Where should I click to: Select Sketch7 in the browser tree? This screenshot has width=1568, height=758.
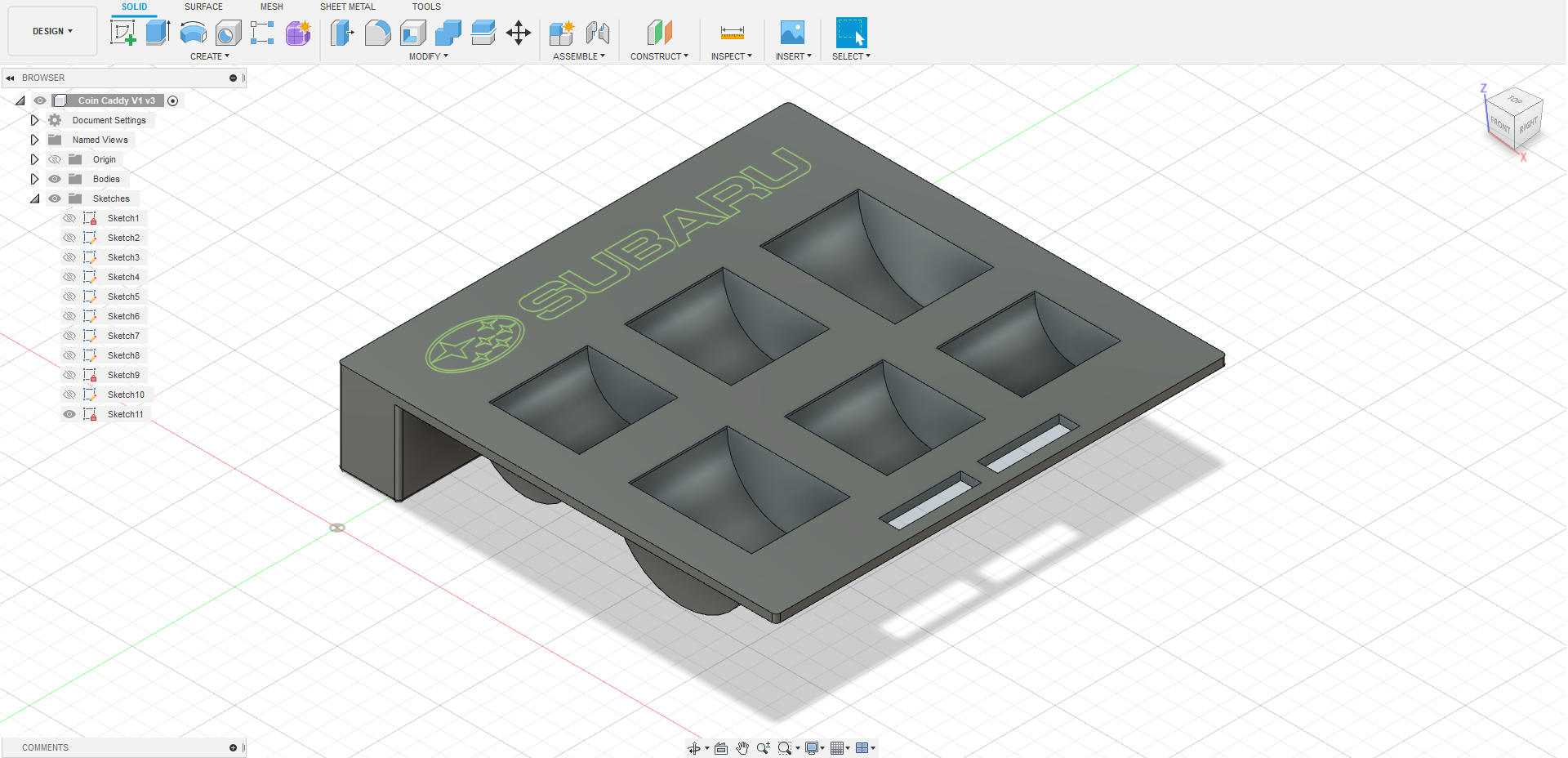coord(123,336)
